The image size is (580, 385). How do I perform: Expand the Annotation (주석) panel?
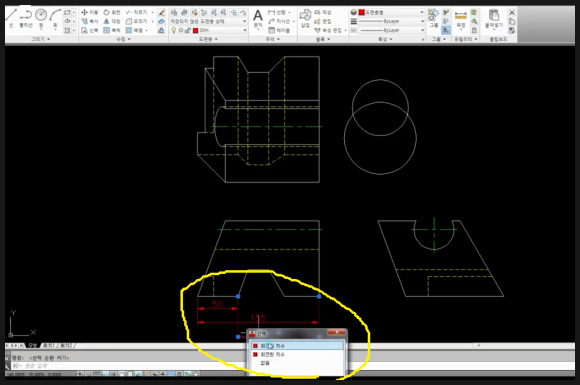coord(273,39)
